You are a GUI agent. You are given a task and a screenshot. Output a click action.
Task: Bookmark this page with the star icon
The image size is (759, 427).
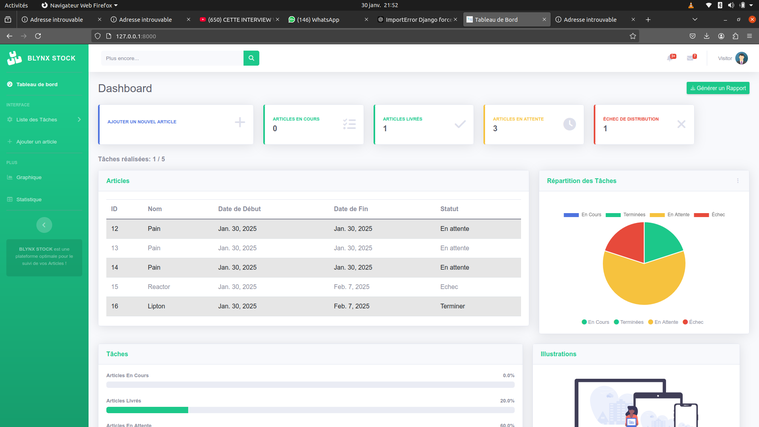633,36
